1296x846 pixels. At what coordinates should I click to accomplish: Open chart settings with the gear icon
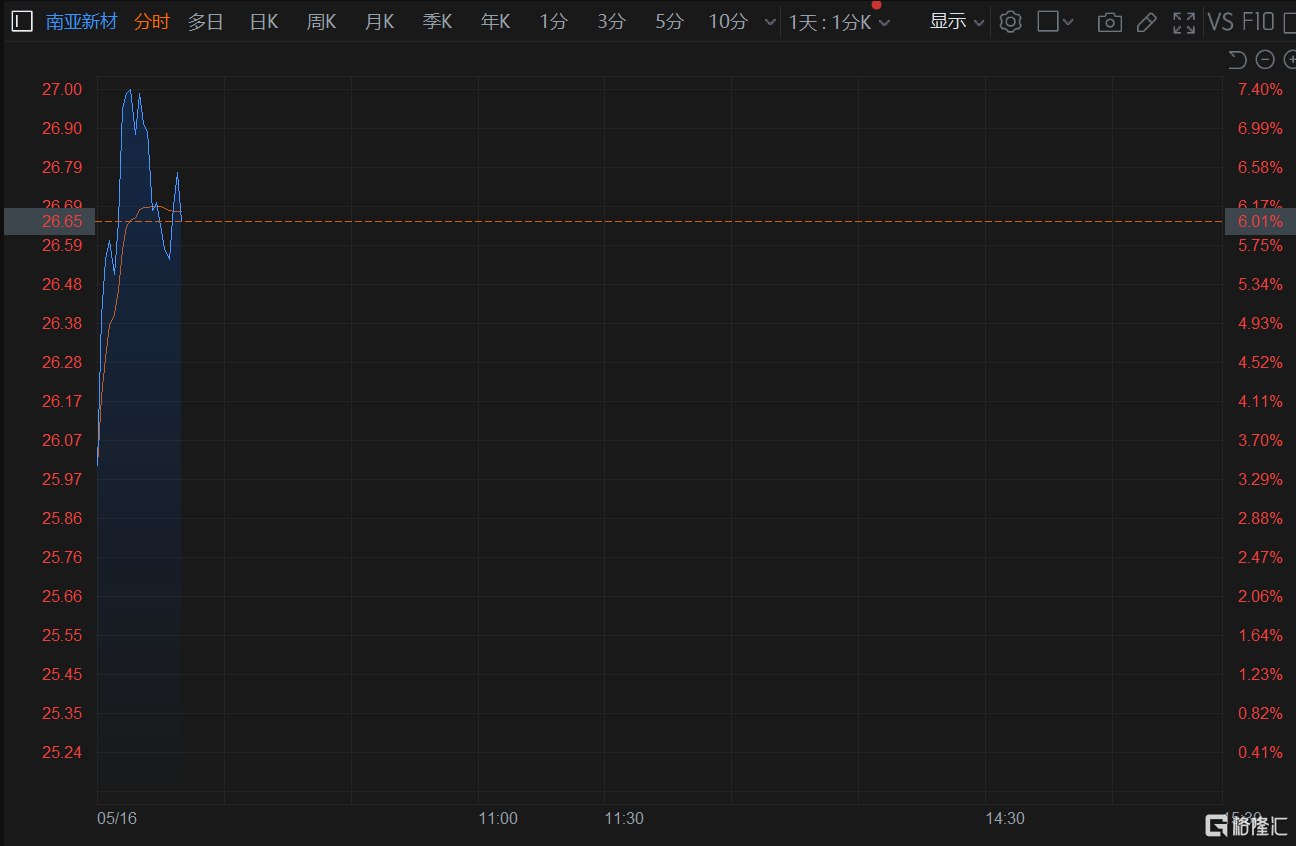(1011, 21)
